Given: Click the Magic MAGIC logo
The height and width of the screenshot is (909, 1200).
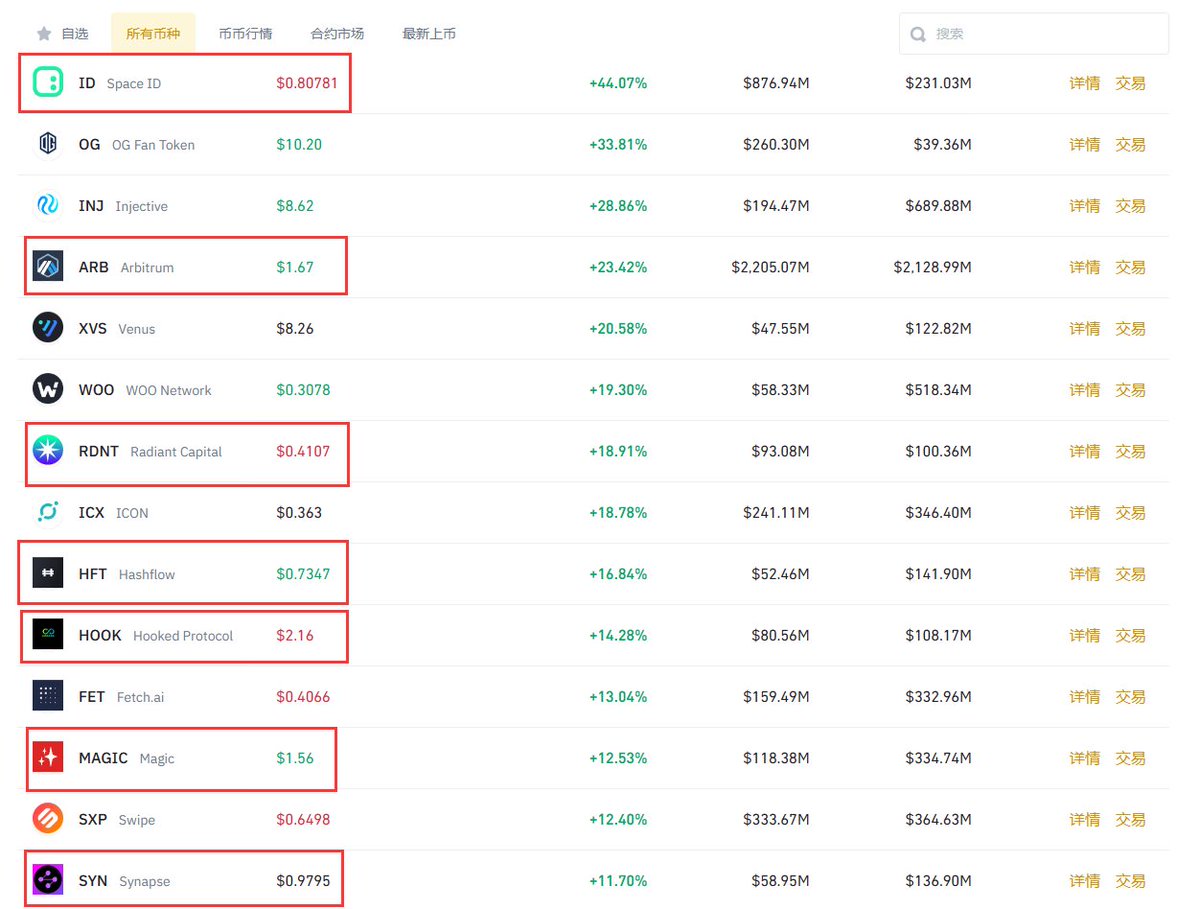Looking at the screenshot, I should pyautogui.click(x=48, y=758).
